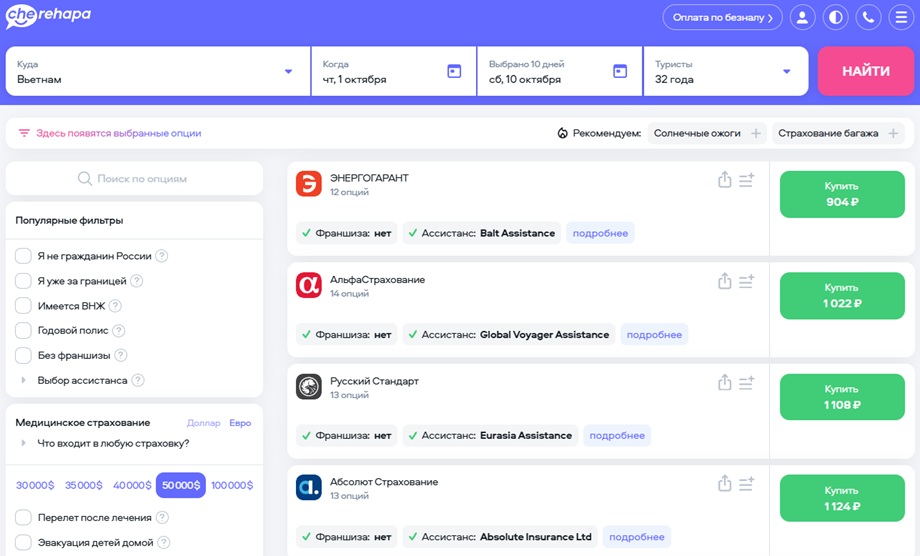The height and width of the screenshot is (556, 920).
Task: Focus the Поиск по опциям field
Action: (134, 178)
